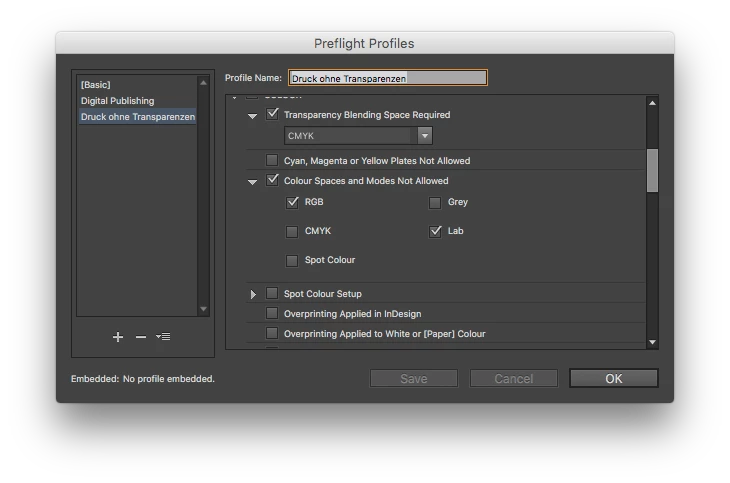
Task: Click the OK button
Action: (614, 379)
